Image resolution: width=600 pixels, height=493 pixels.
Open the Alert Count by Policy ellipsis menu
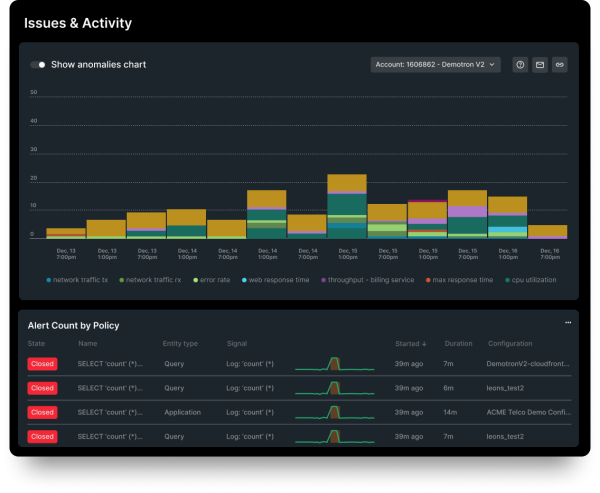coord(568,323)
